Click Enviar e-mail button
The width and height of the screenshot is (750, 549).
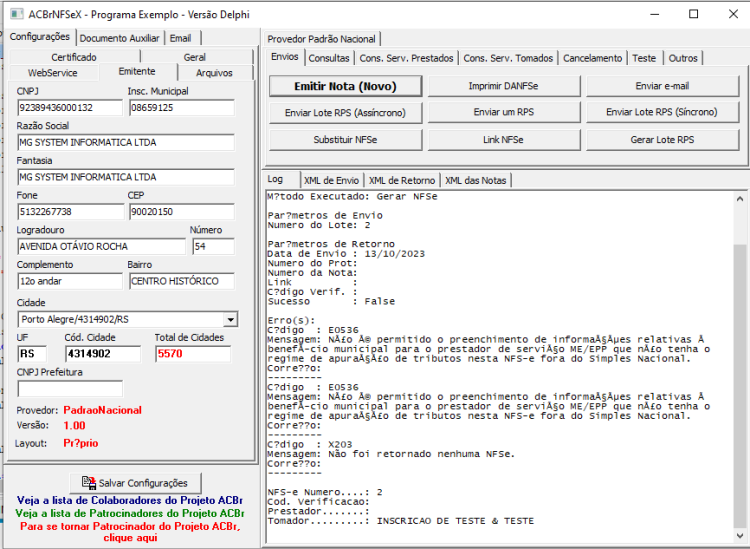(x=662, y=86)
